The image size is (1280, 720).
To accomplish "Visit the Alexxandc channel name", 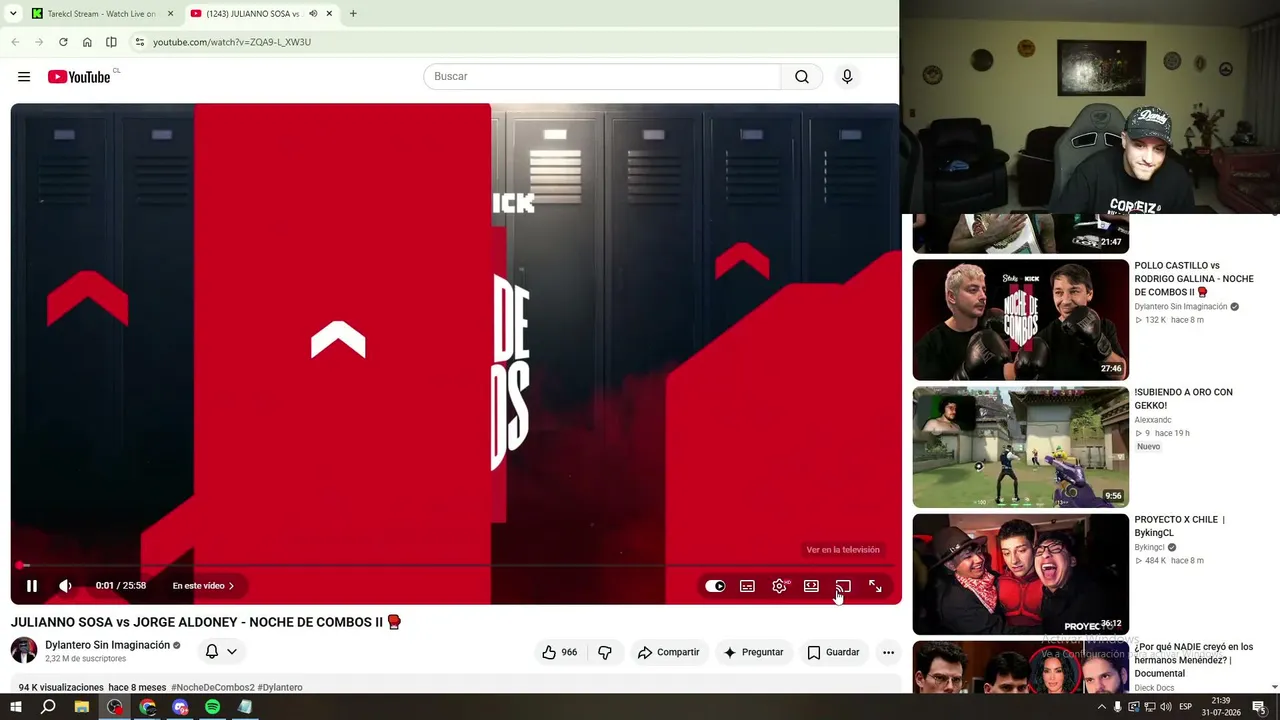I will pos(1153,420).
